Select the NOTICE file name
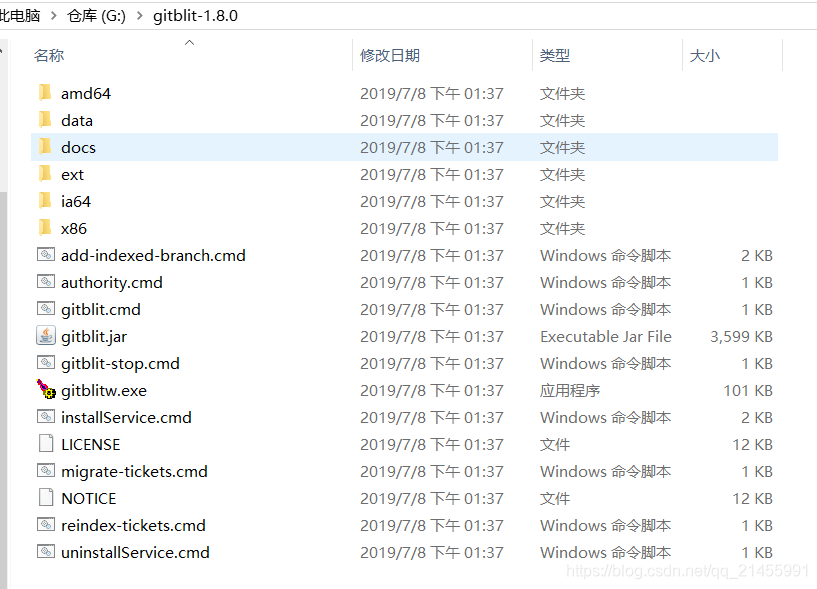This screenshot has width=817, height=589. click(x=89, y=499)
